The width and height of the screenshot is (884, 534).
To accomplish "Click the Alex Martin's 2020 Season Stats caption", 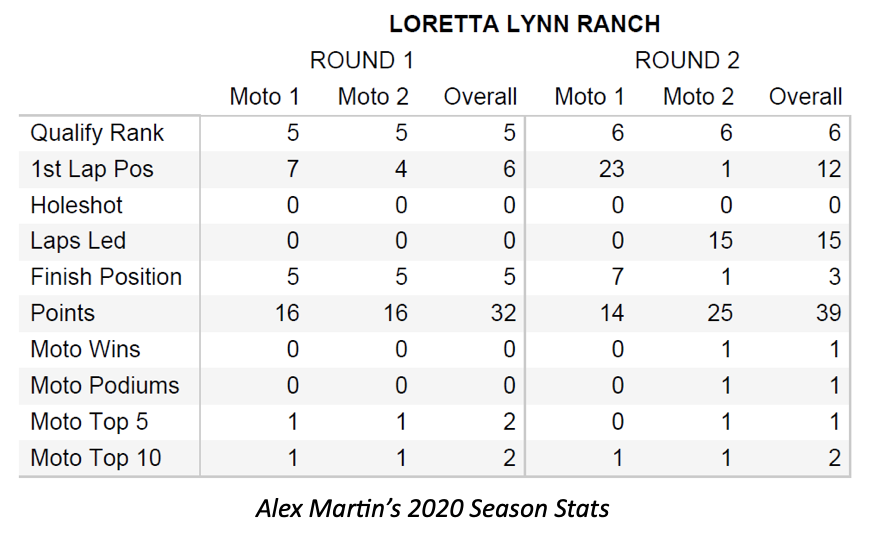I will (432, 508).
